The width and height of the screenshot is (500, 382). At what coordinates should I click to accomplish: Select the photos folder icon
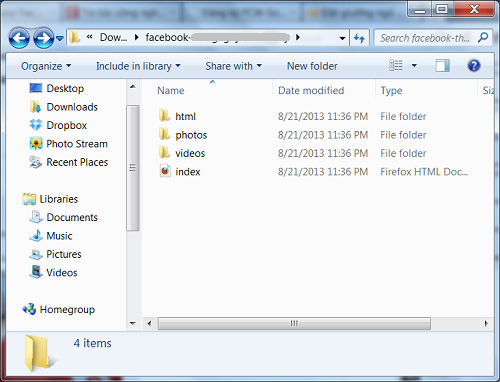(165, 134)
